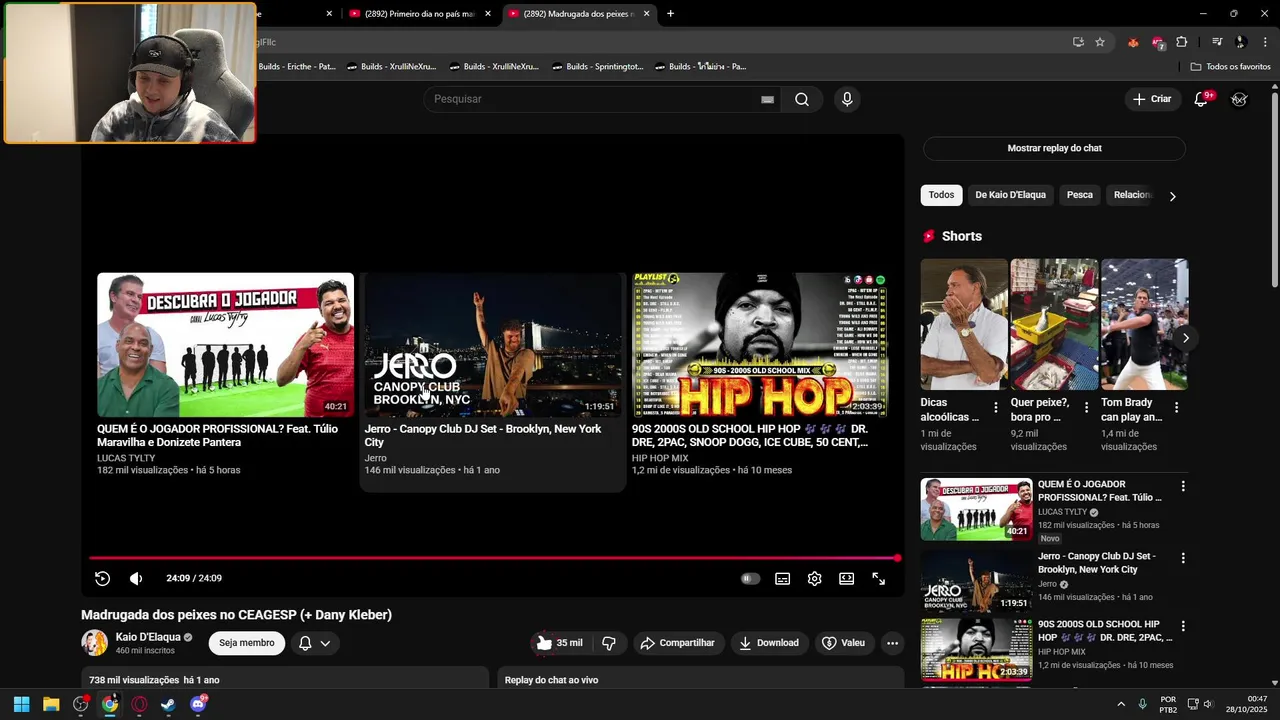Open the Tom Brady short thumbnail

[x=1144, y=324]
